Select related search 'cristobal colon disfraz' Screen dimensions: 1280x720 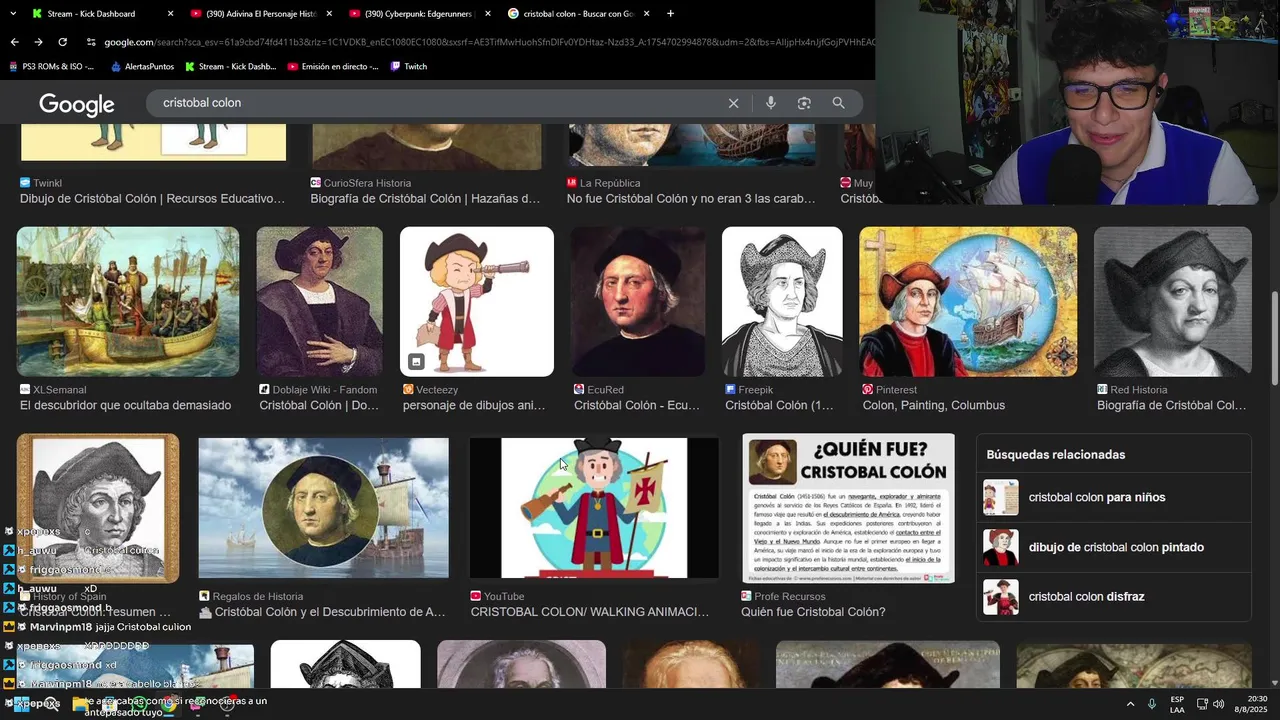[x=1113, y=597]
